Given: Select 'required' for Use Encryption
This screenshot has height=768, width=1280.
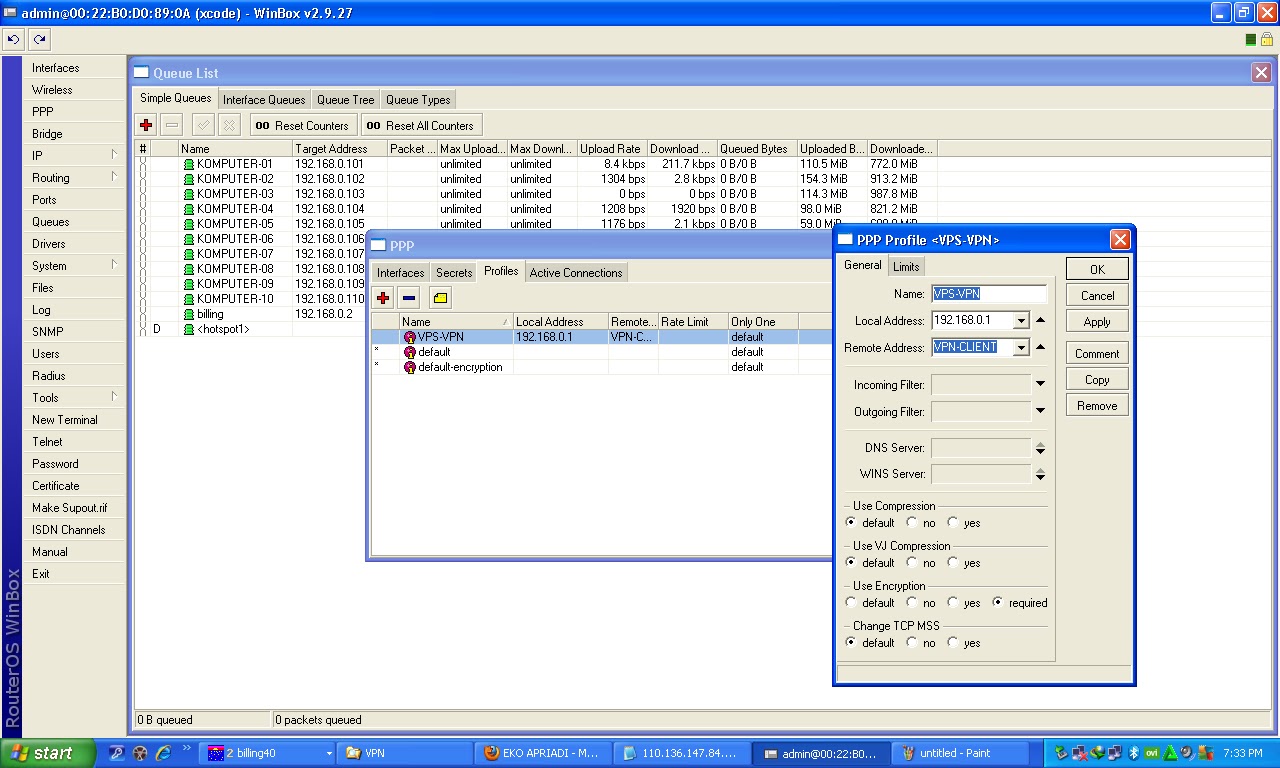Looking at the screenshot, I should coord(998,603).
